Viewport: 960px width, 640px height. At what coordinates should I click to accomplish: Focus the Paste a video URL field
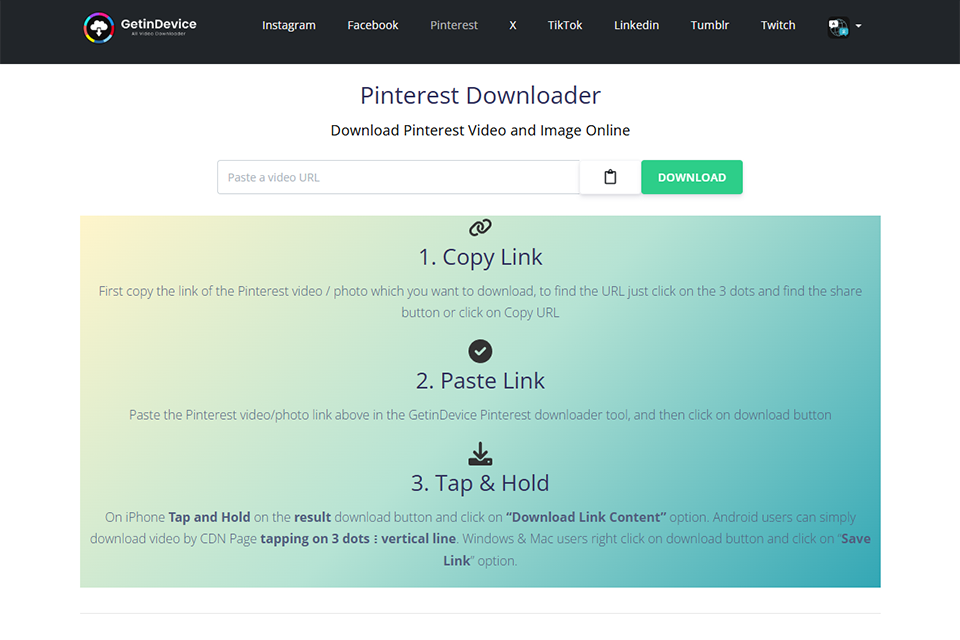398,177
